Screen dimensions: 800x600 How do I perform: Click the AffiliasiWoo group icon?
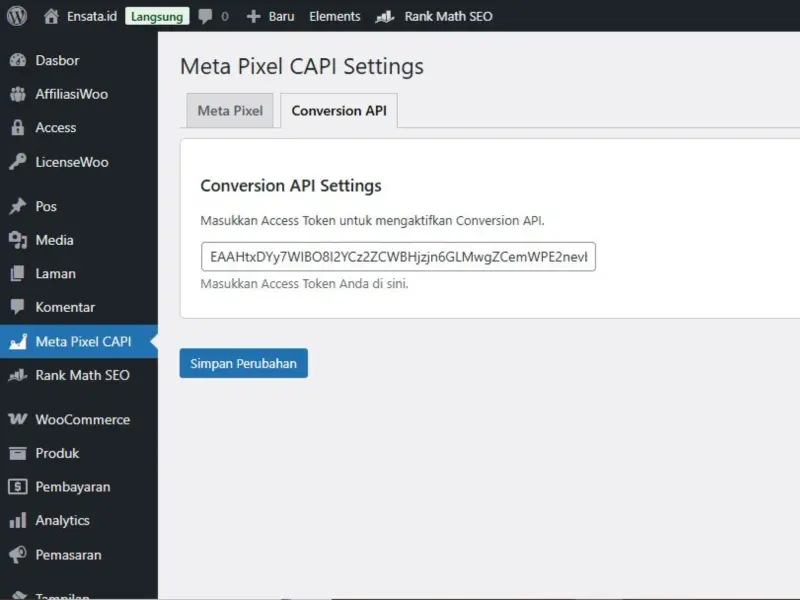pyautogui.click(x=17, y=94)
